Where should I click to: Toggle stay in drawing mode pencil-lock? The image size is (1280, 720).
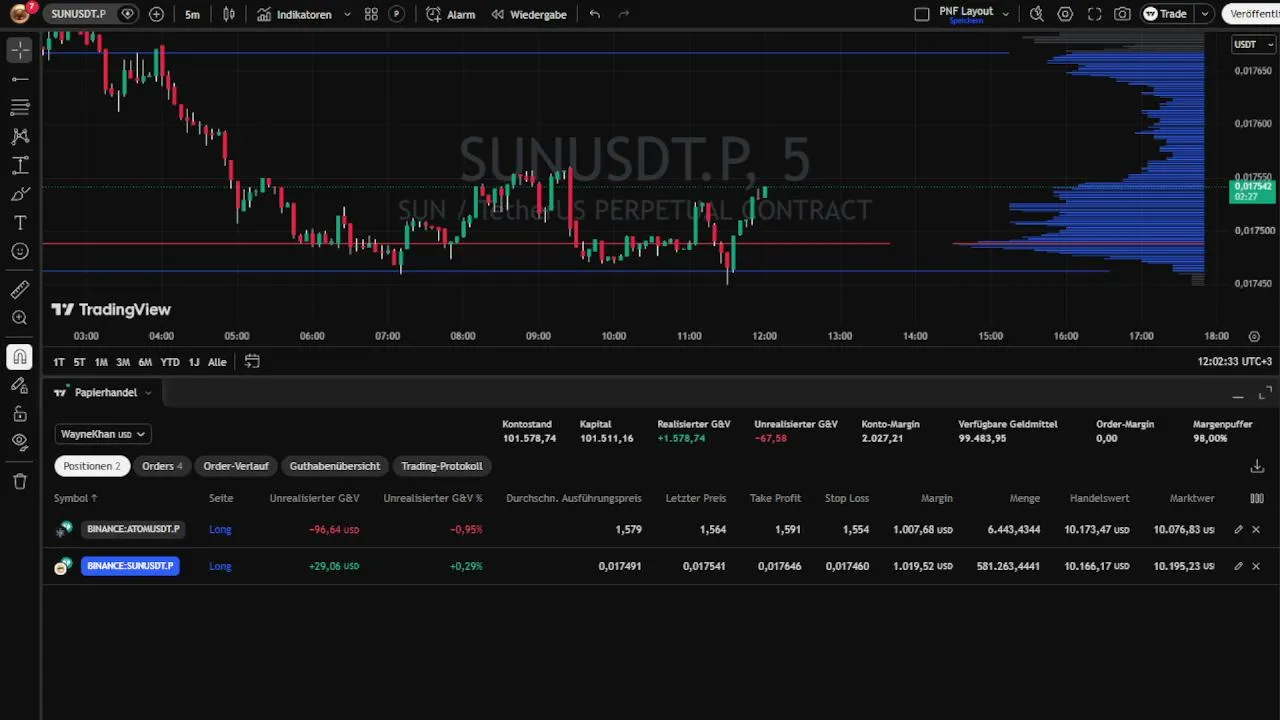[20, 385]
